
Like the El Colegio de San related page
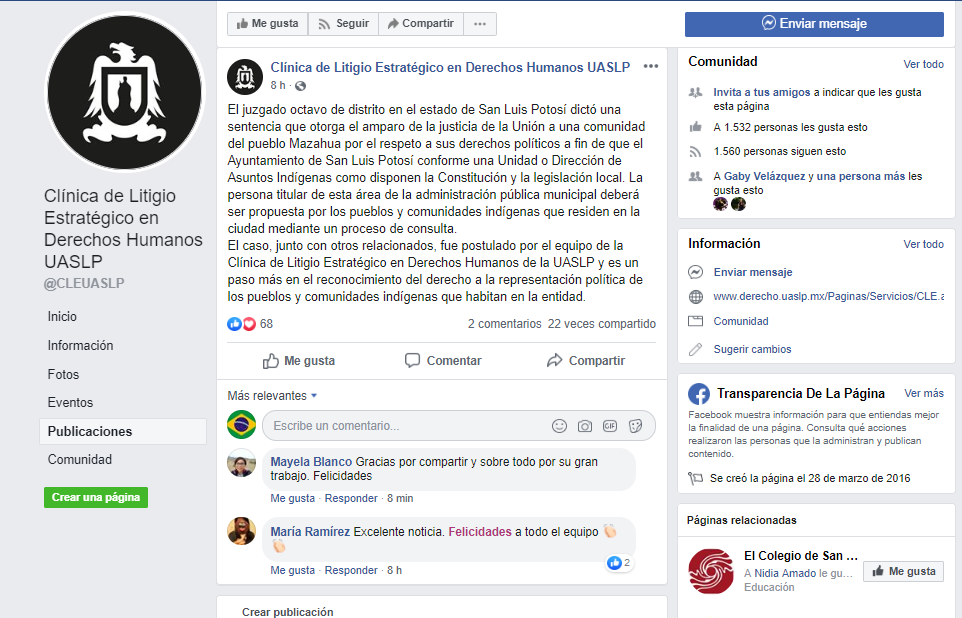pos(903,571)
